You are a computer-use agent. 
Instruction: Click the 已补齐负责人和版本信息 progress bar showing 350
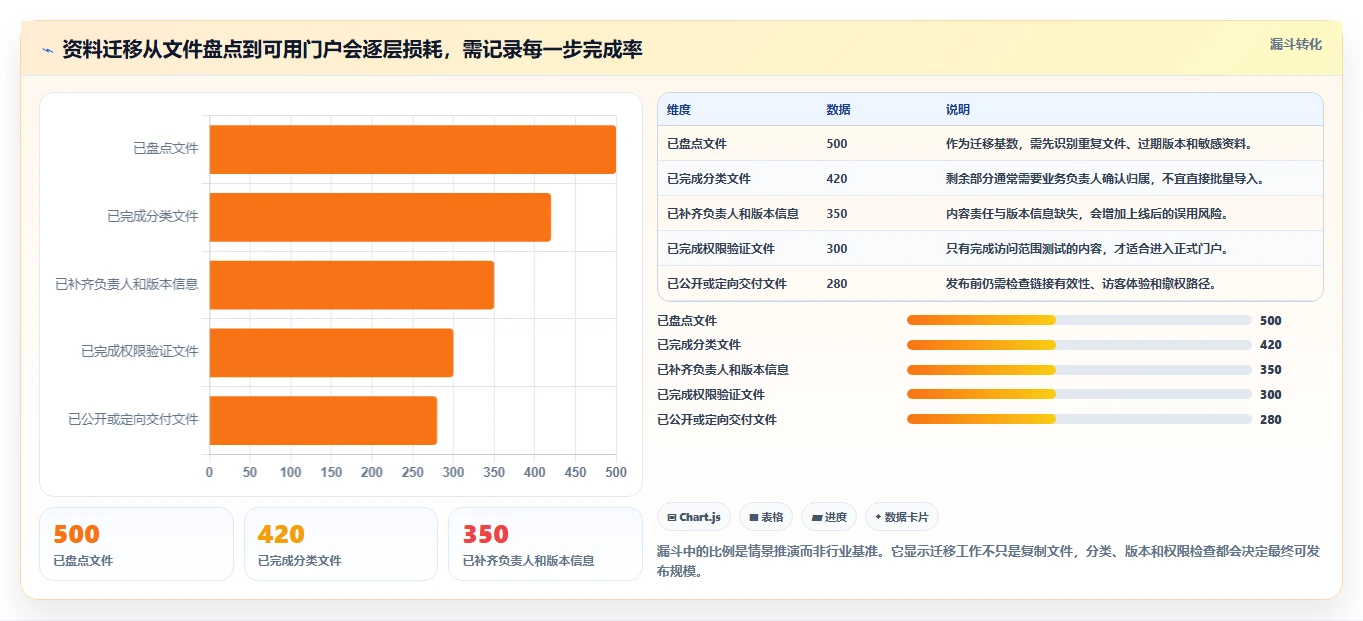[x=1079, y=370]
